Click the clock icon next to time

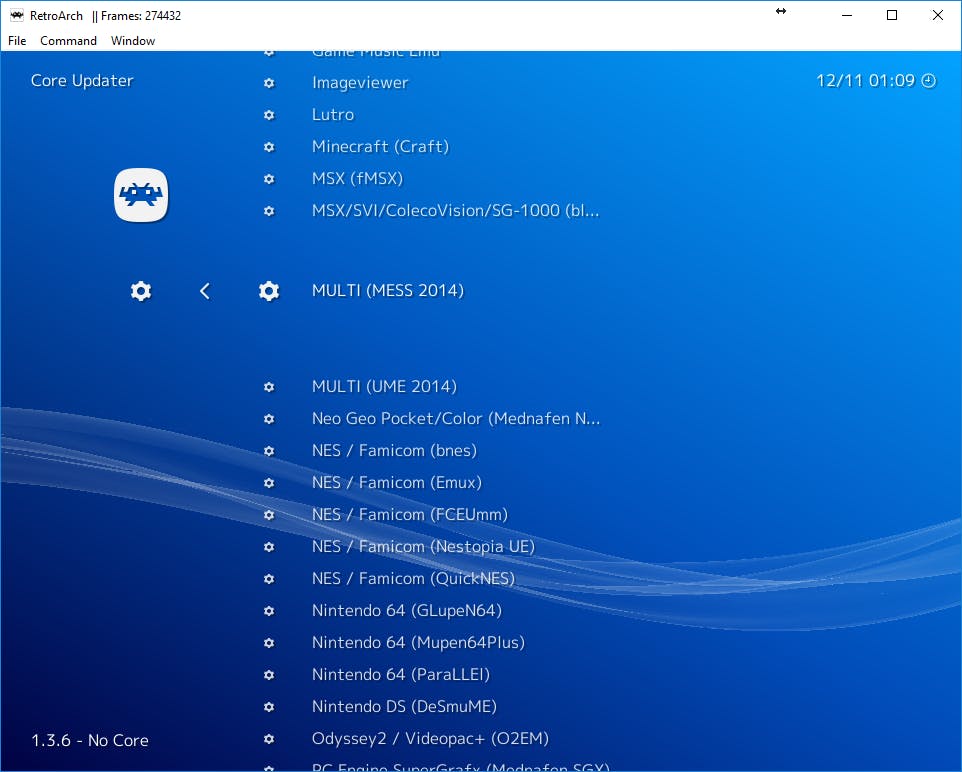(929, 80)
